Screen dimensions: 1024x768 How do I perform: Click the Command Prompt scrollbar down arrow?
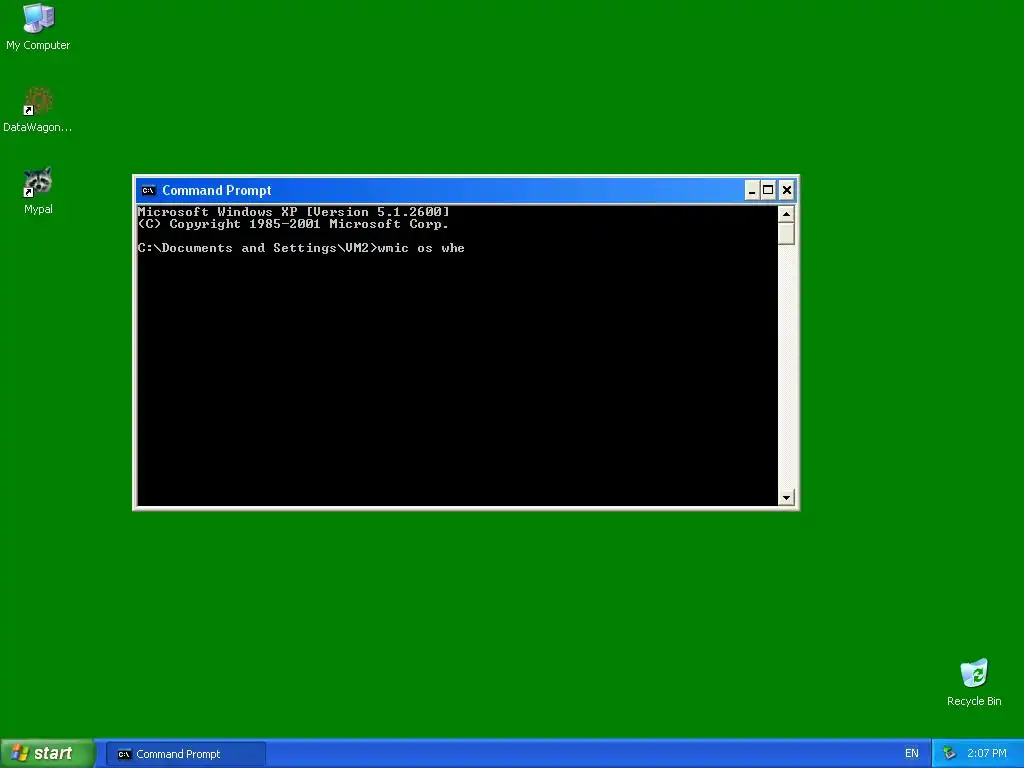[786, 498]
